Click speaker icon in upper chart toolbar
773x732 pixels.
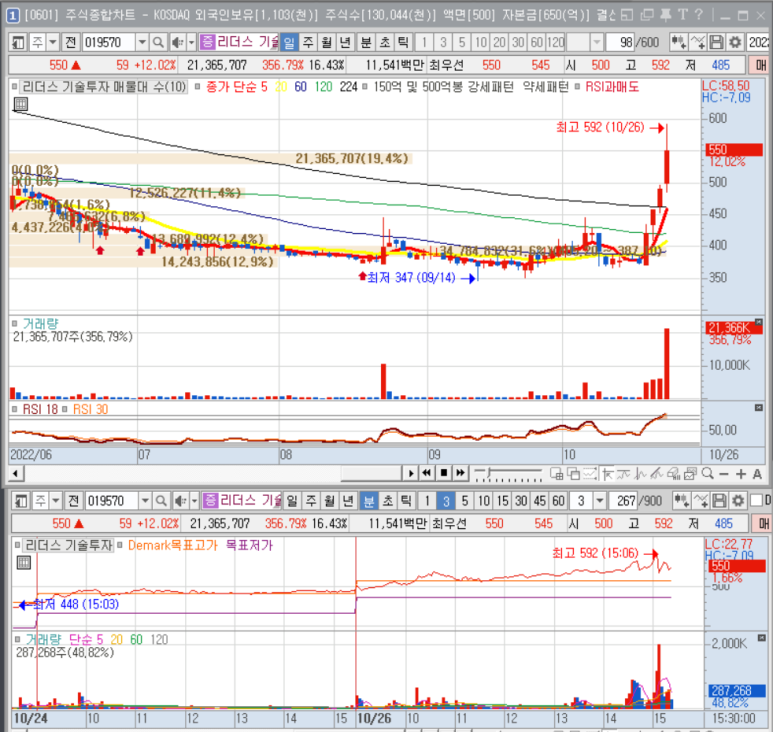177,42
